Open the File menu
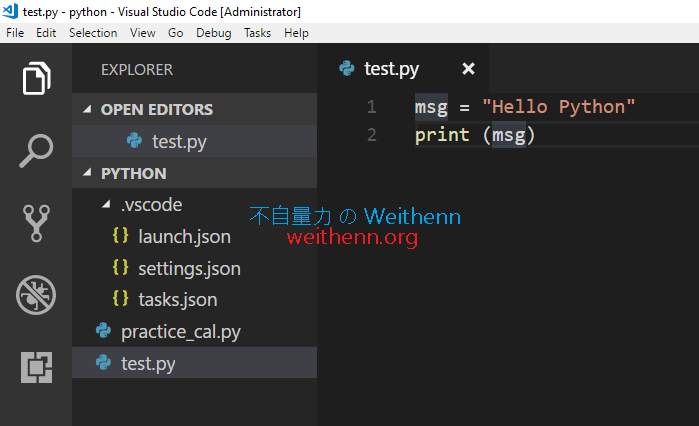This screenshot has width=699, height=426. click(x=15, y=33)
